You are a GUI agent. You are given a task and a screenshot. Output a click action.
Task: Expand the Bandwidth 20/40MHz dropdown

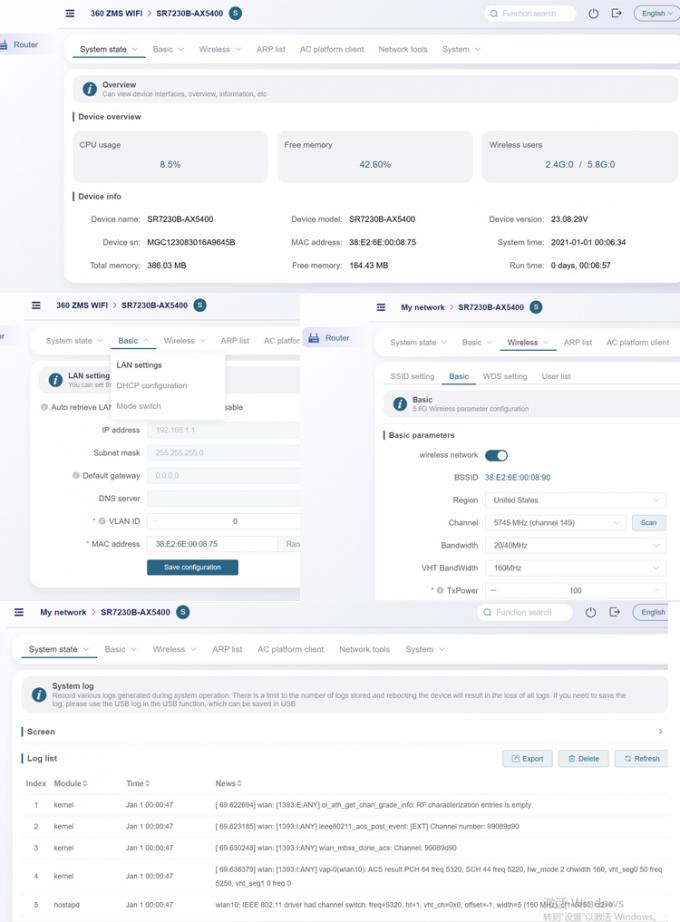[575, 546]
